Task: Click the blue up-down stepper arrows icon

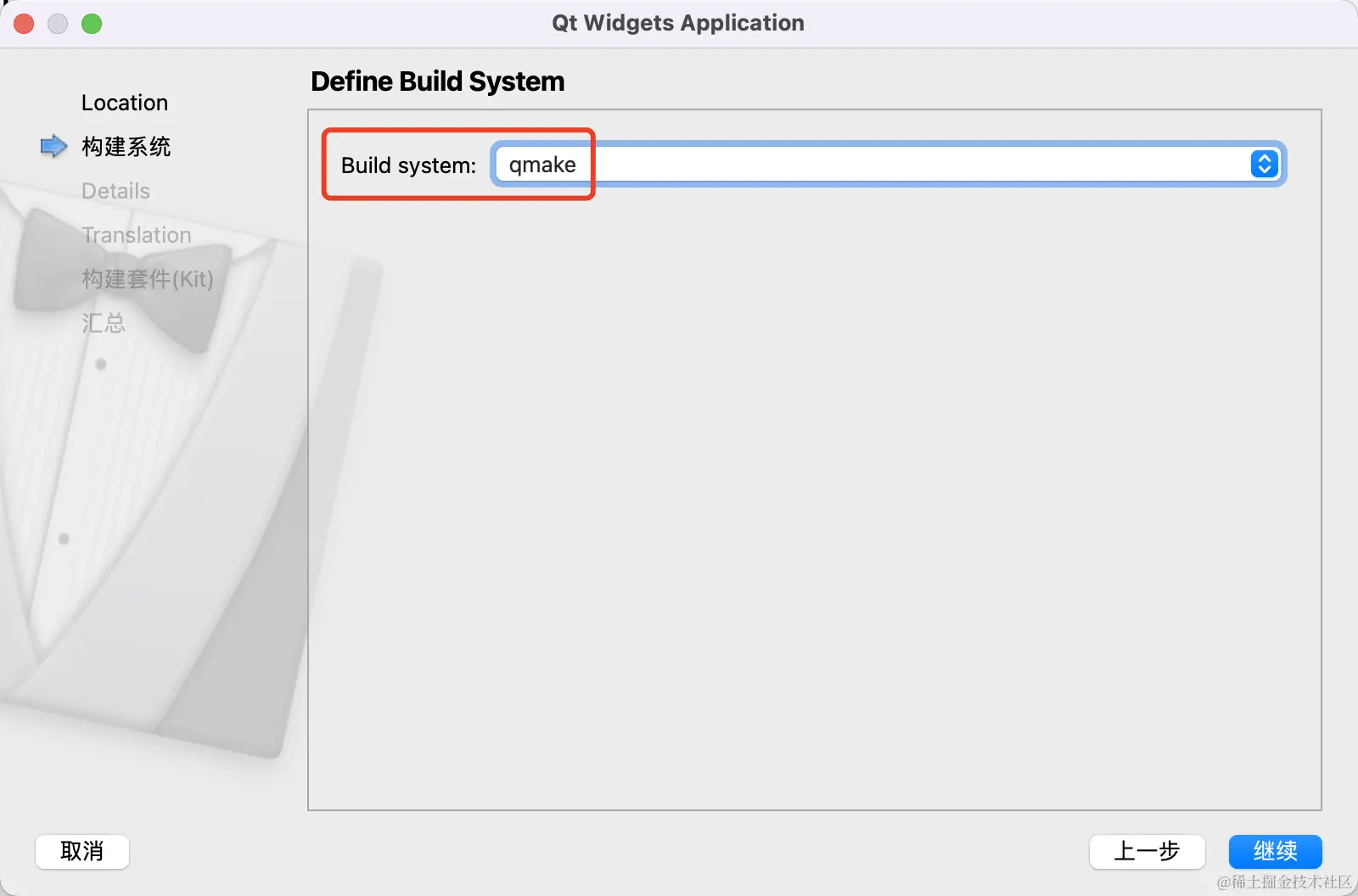Action: (1264, 164)
